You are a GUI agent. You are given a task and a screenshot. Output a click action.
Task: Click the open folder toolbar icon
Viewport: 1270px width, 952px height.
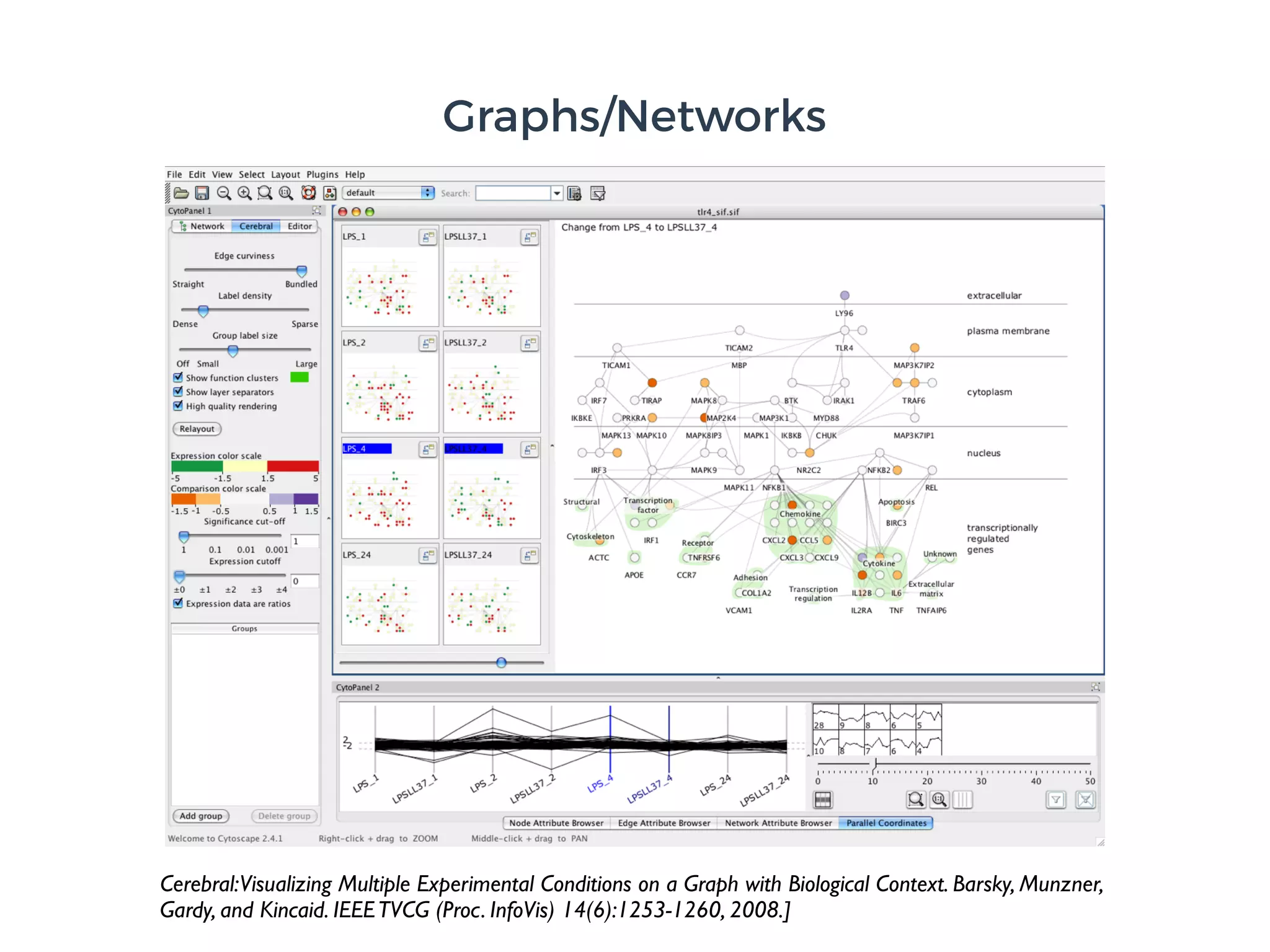point(181,193)
